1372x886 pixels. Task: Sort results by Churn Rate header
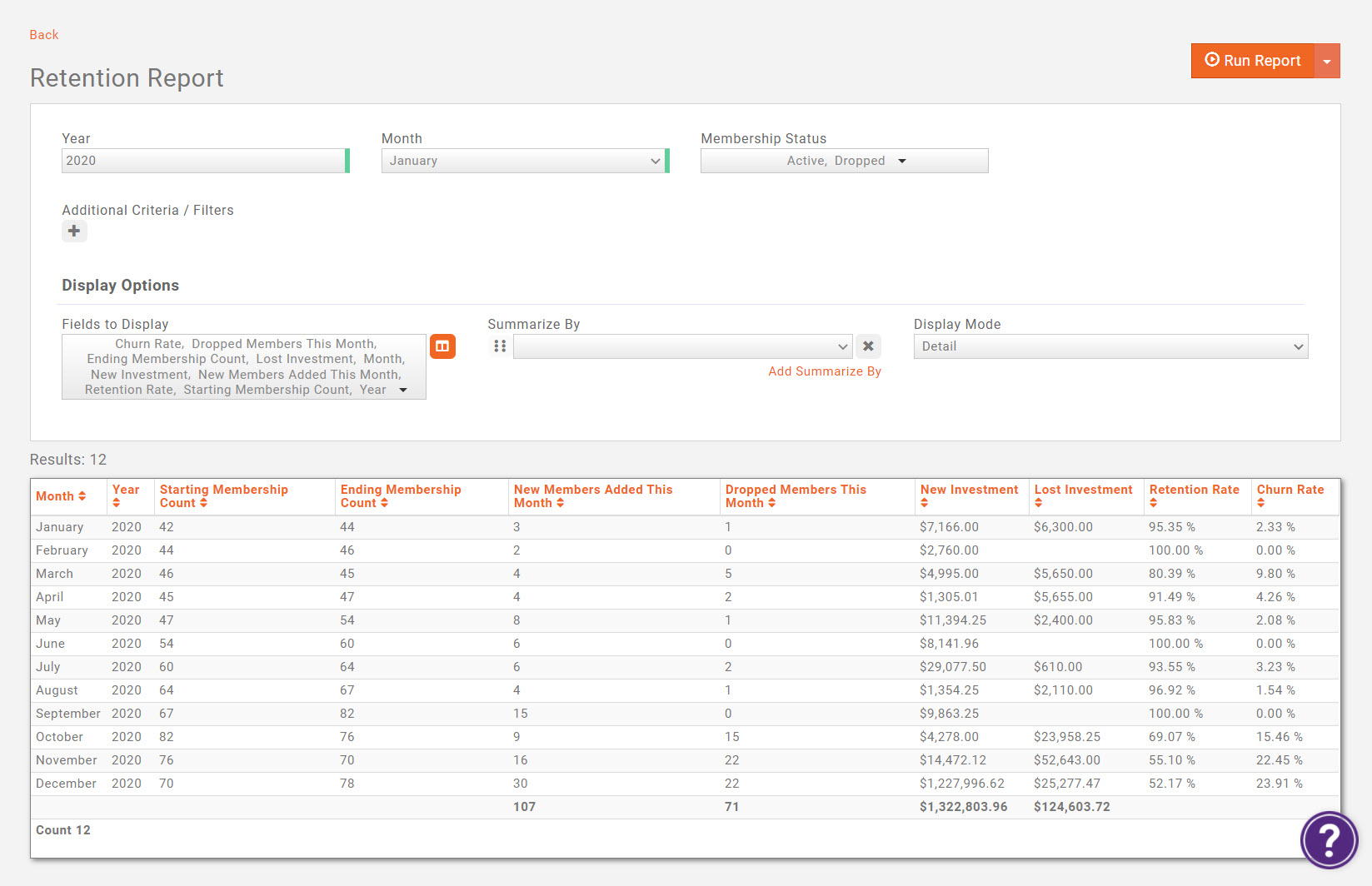(x=1260, y=503)
